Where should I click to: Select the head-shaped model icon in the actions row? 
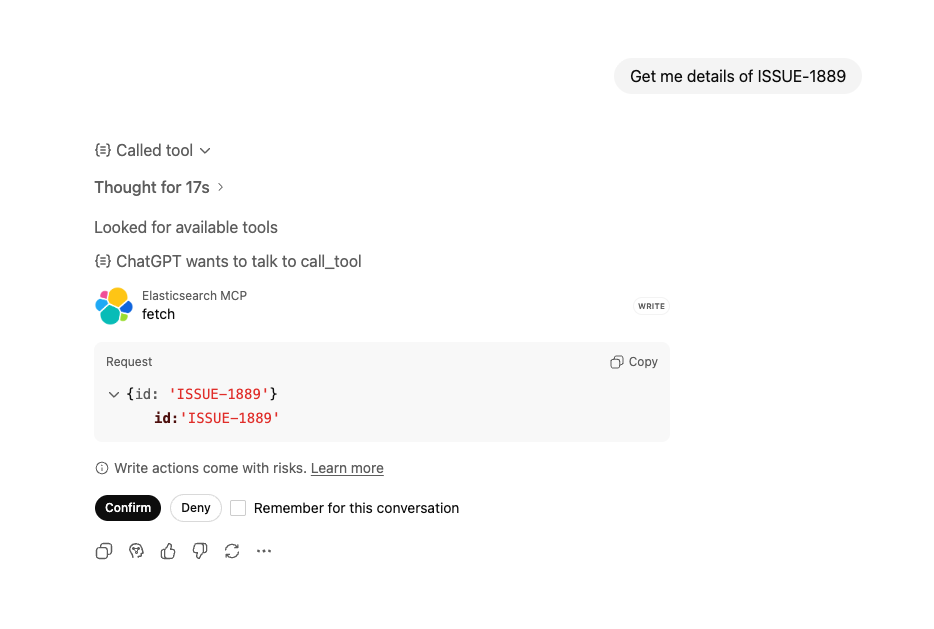click(x=135, y=551)
